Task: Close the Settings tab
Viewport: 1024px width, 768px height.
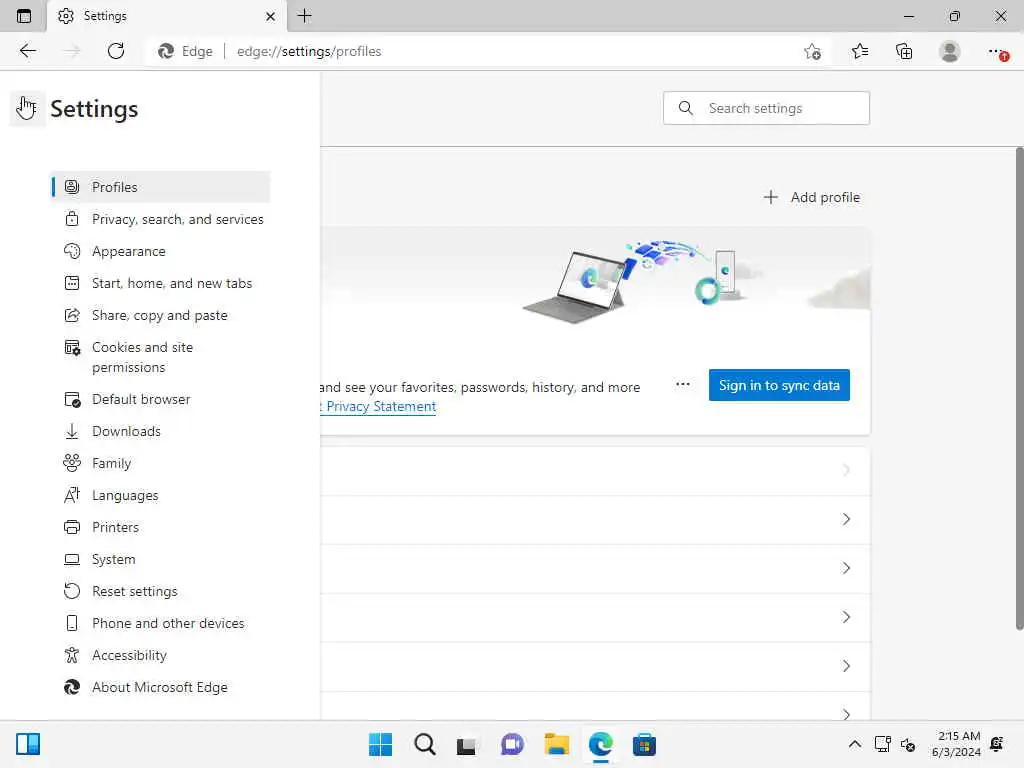Action: click(270, 16)
